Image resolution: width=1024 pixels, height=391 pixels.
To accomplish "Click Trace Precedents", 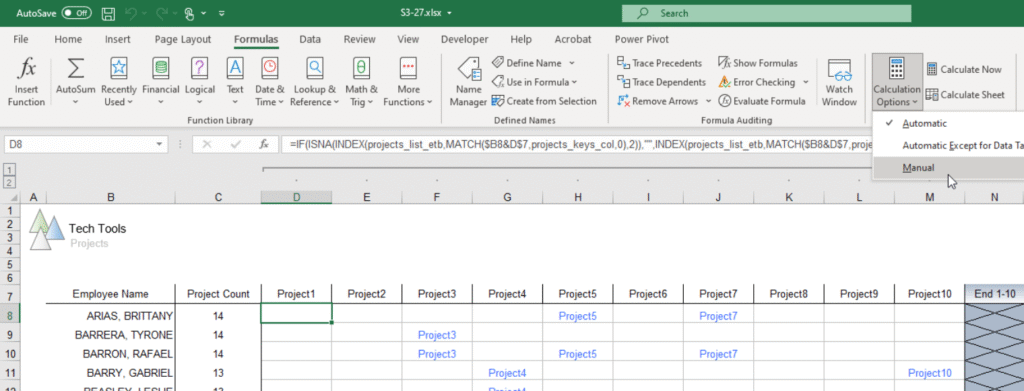I will pos(660,63).
